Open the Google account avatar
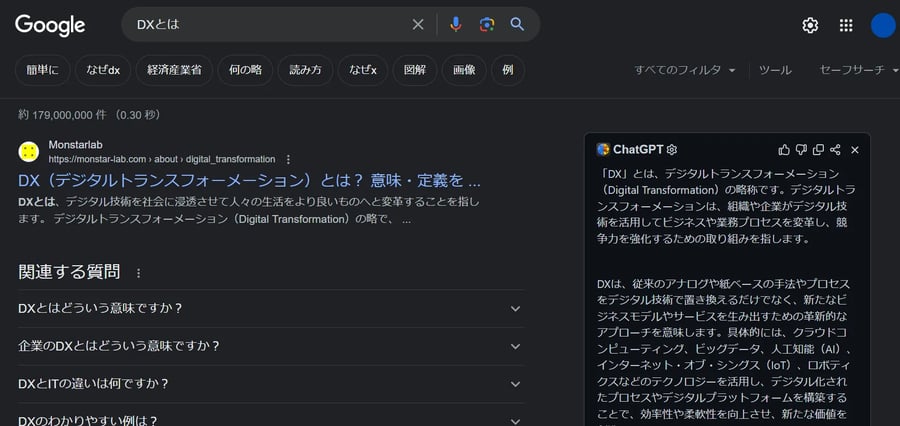Viewport: 900px width, 426px height. [883, 25]
